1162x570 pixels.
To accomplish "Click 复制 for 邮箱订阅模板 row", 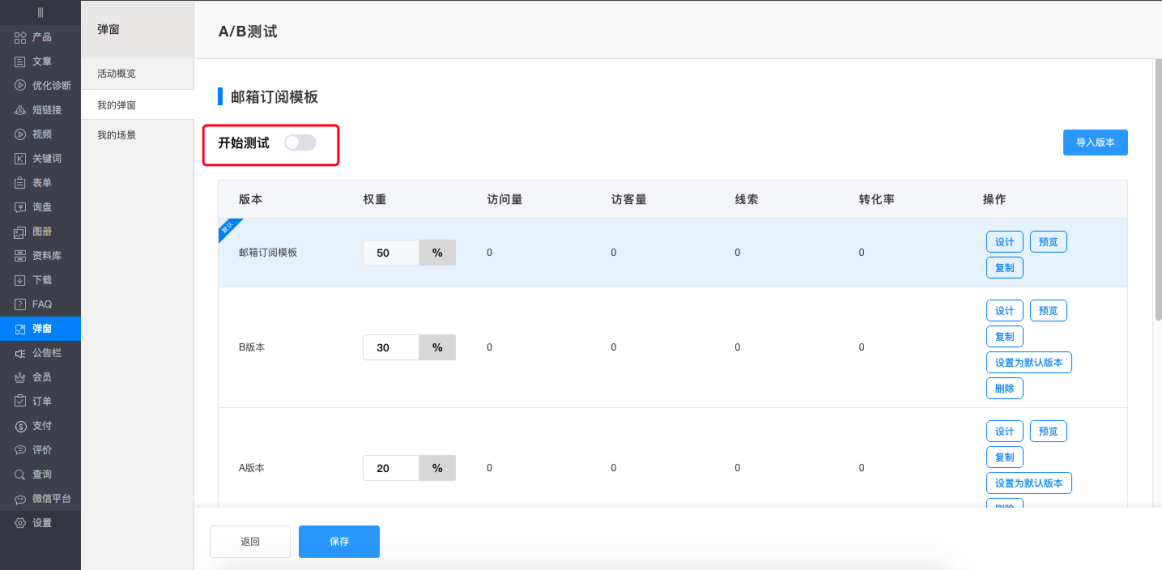I will (x=1004, y=268).
